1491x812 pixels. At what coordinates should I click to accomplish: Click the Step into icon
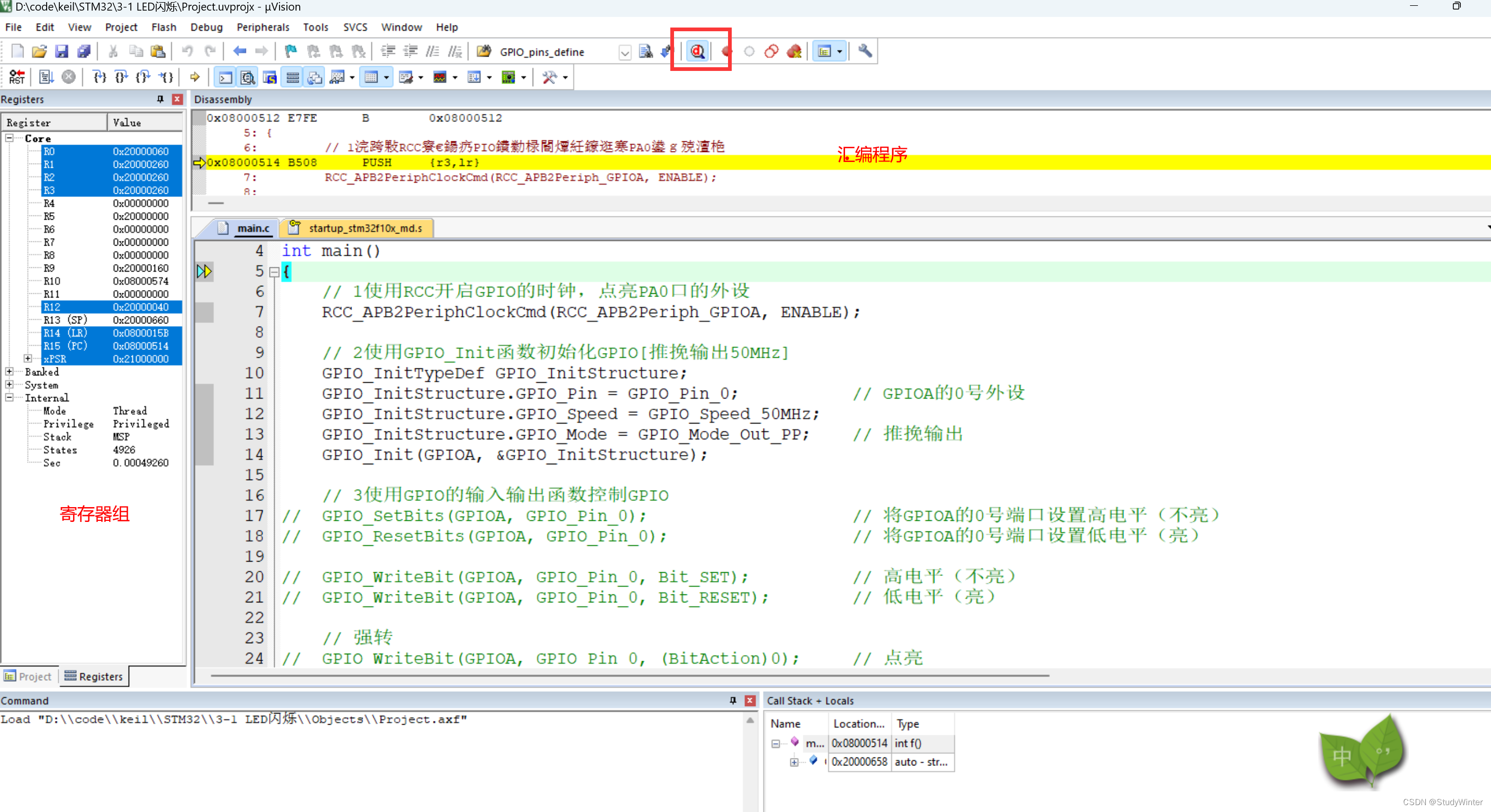[x=100, y=77]
